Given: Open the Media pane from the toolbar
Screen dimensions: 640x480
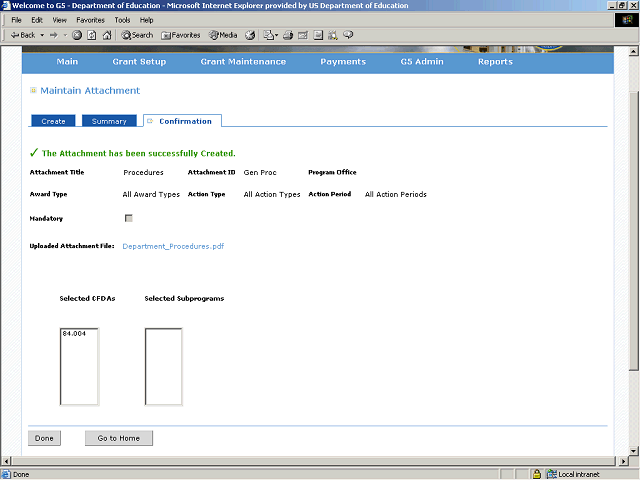Looking at the screenshot, I should click(x=223, y=35).
